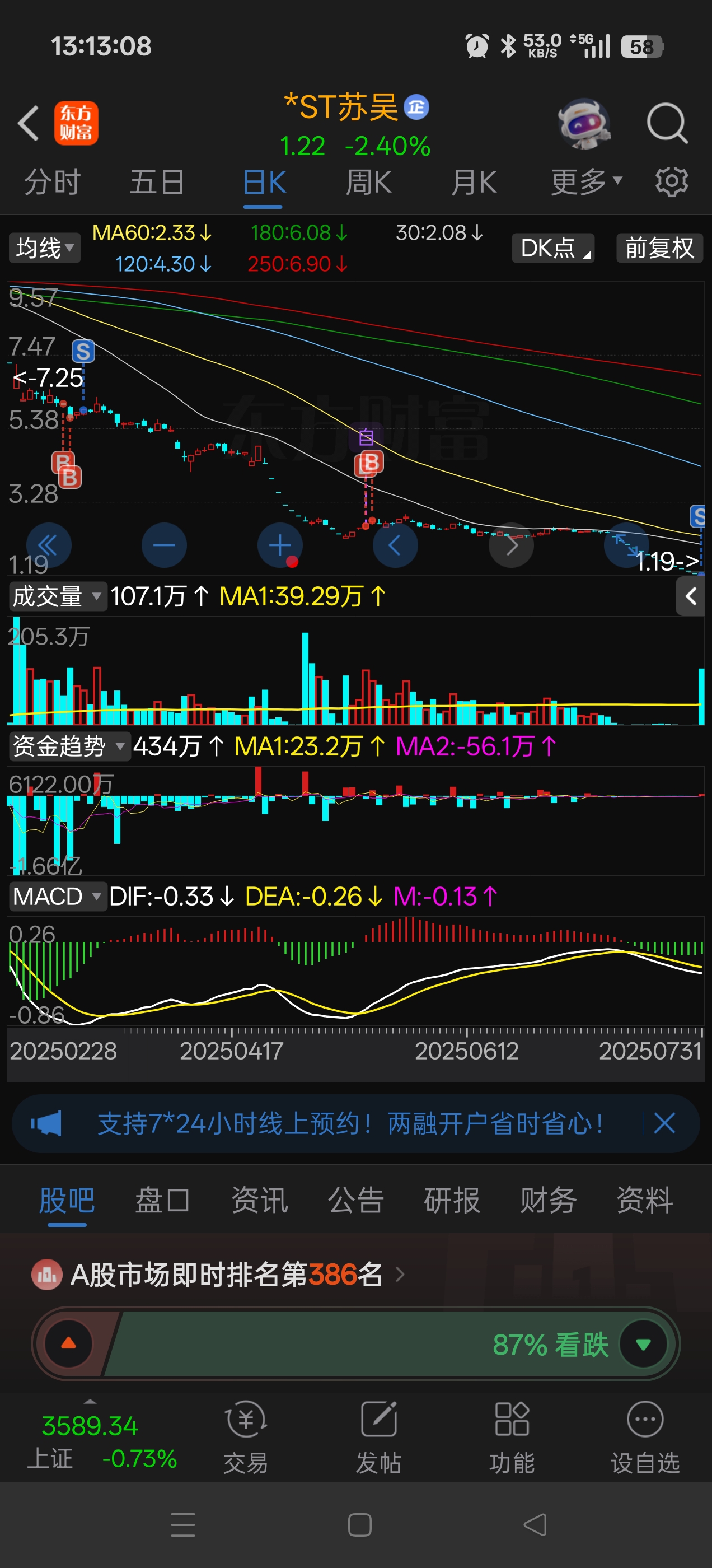The image size is (712, 1568).
Task: Switch to 周K chart tab
Action: (368, 182)
